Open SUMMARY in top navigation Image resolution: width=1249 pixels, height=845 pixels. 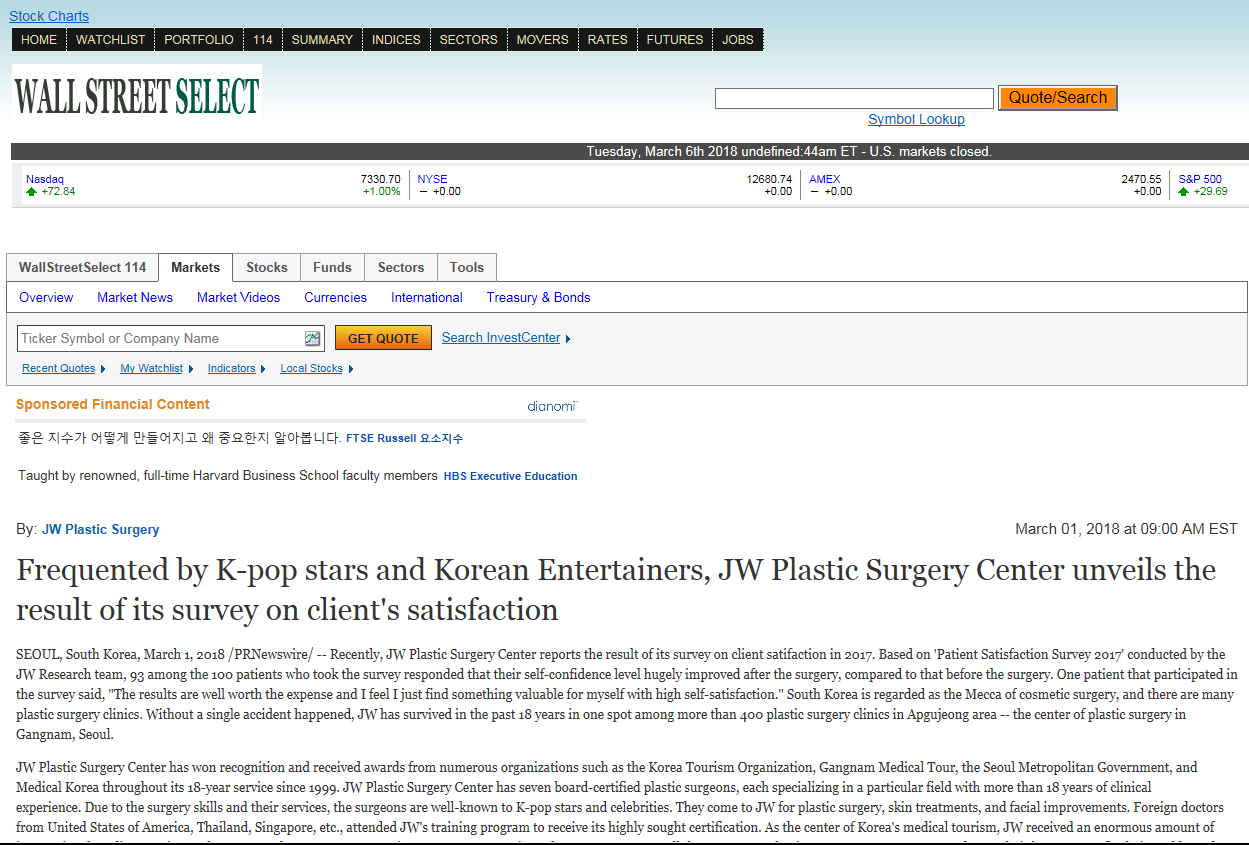(x=322, y=40)
